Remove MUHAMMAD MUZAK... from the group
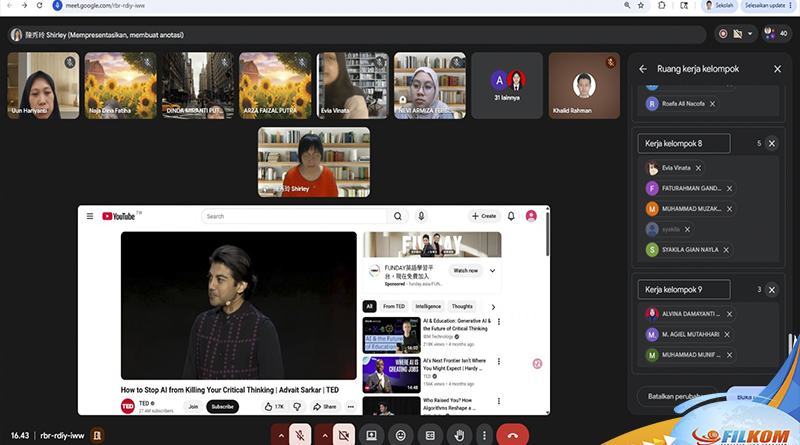 tap(729, 209)
